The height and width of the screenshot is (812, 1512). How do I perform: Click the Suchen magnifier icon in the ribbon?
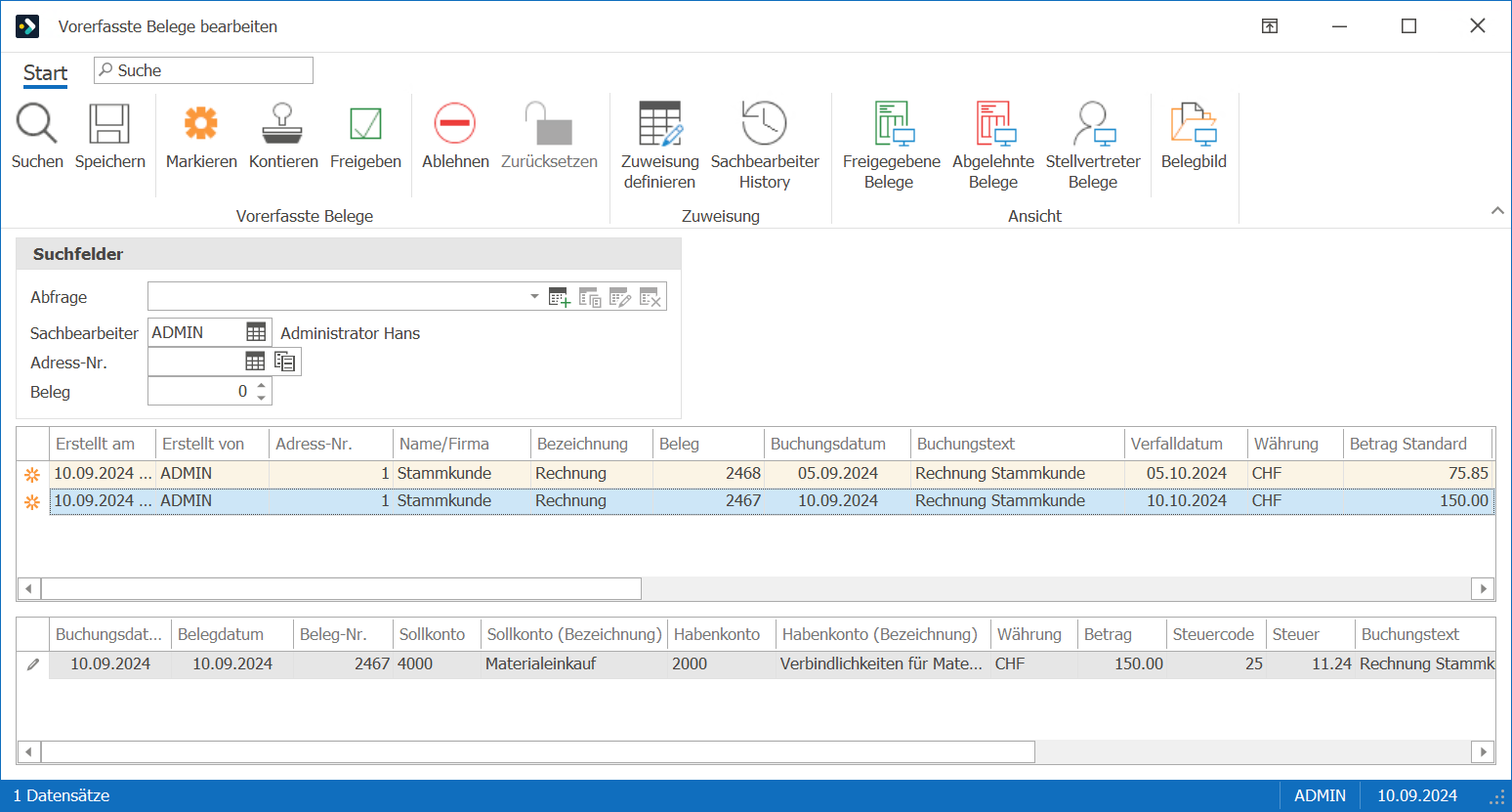pos(37,124)
